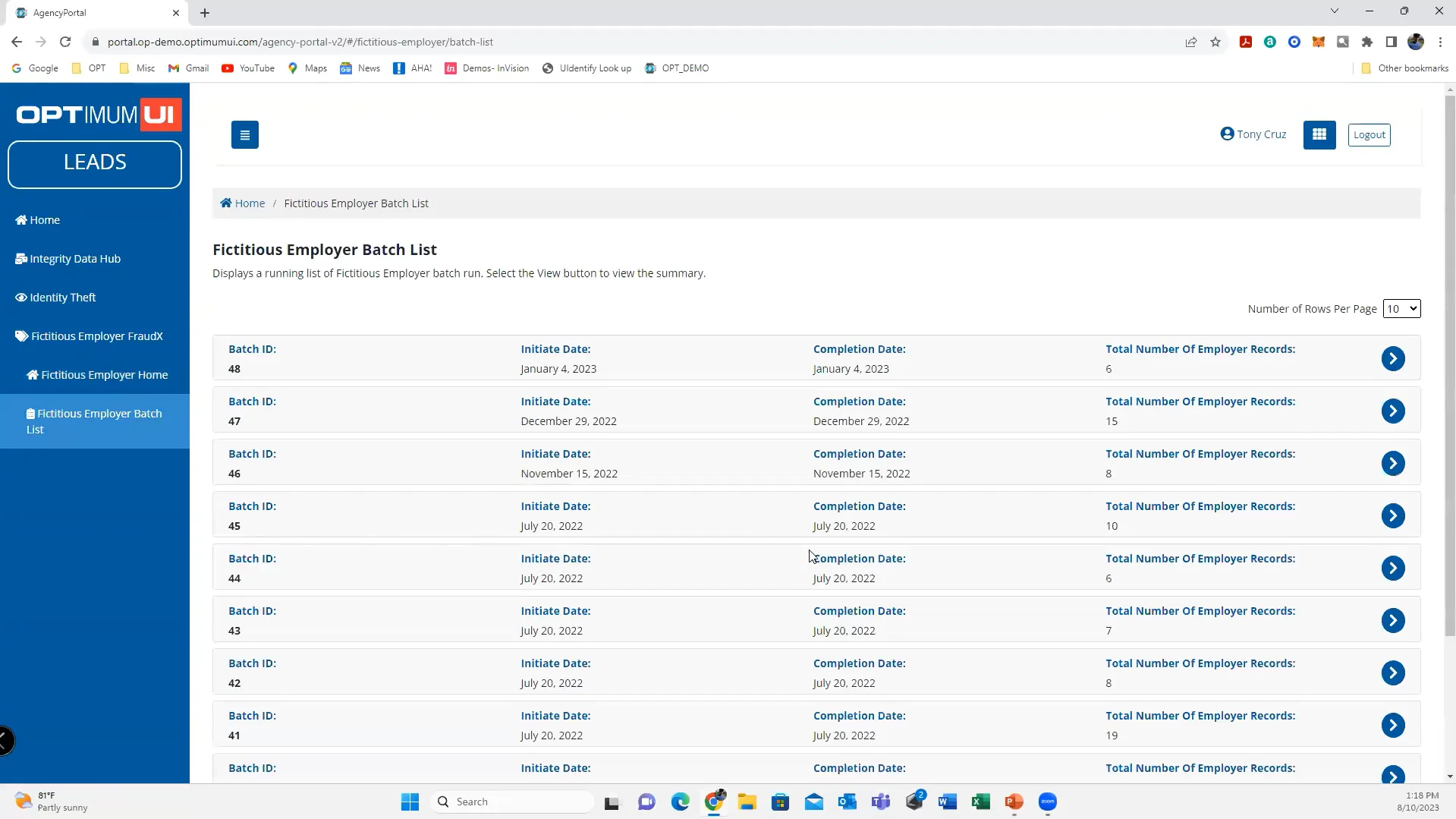
Task: Click the browser back arrow
Action: [x=17, y=42]
